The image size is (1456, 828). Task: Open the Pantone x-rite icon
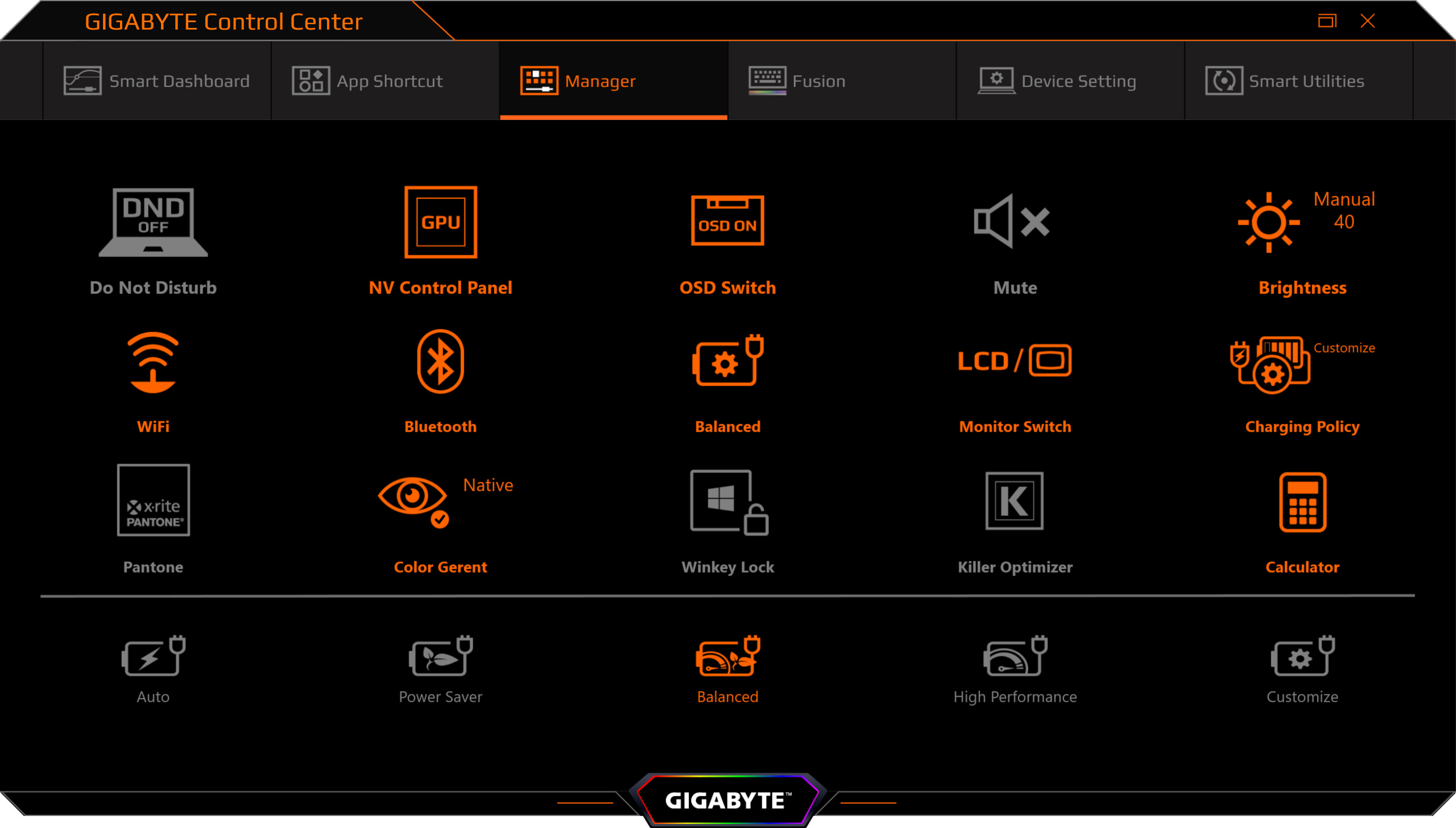coord(153,500)
